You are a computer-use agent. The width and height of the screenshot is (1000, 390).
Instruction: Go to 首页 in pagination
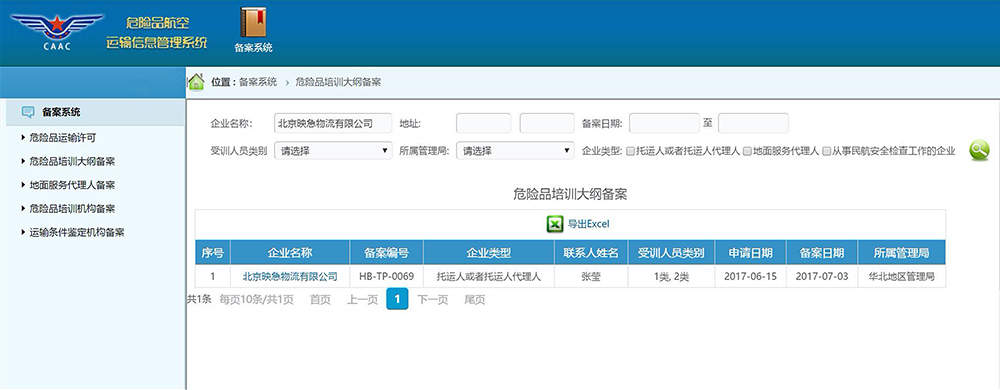pos(320,300)
